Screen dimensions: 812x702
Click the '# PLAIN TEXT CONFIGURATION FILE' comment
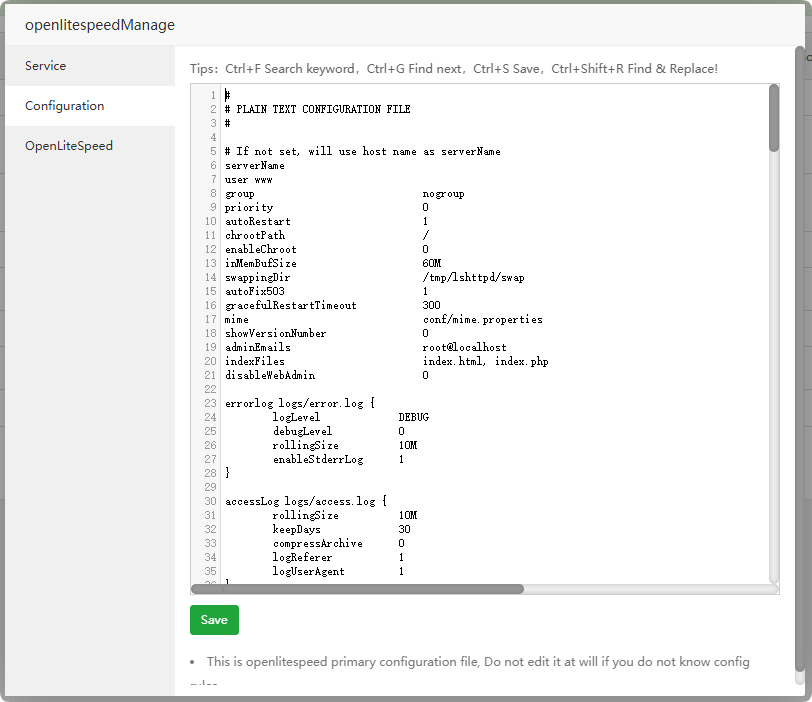(317, 109)
